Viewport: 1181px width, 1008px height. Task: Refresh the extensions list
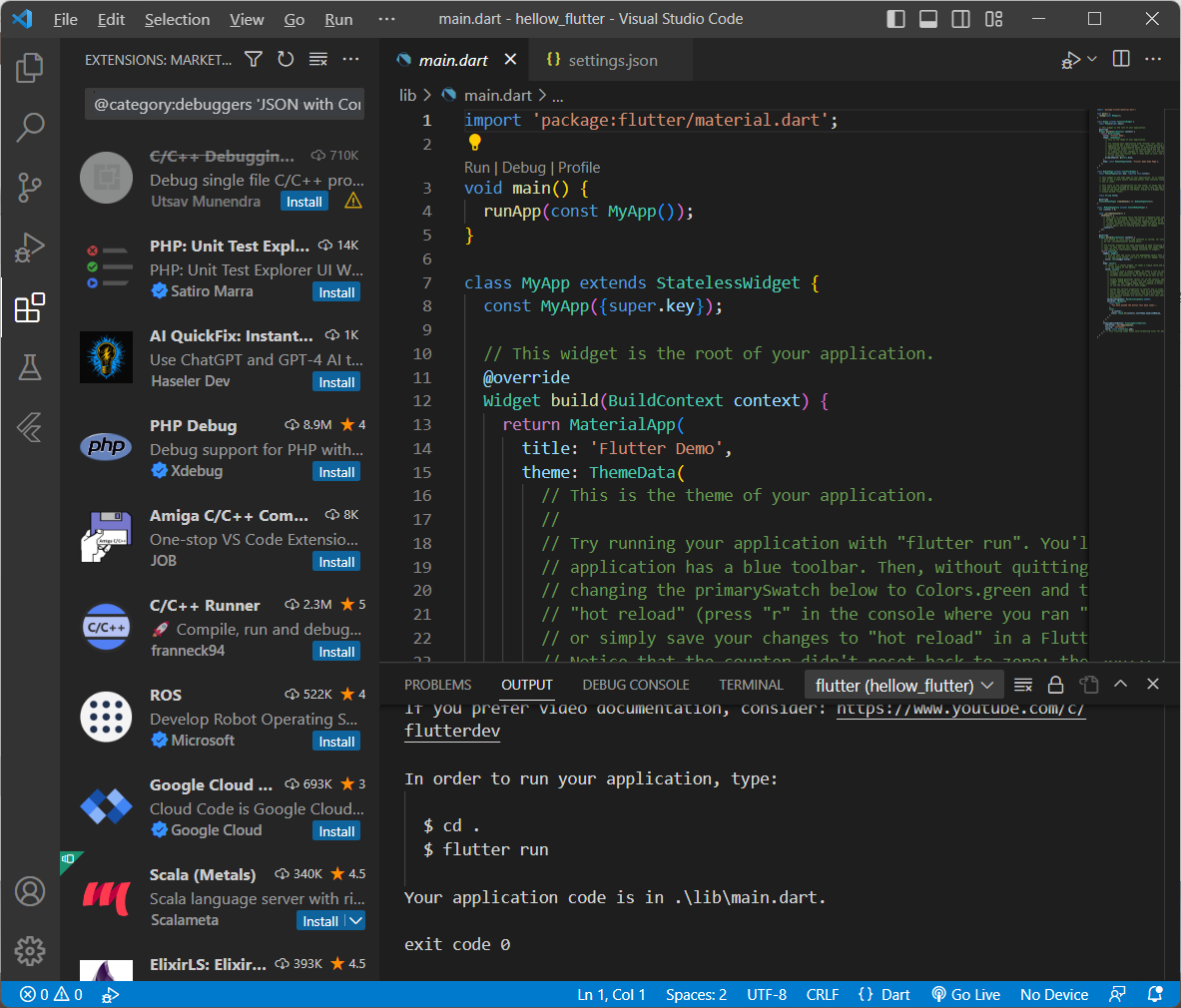286,60
